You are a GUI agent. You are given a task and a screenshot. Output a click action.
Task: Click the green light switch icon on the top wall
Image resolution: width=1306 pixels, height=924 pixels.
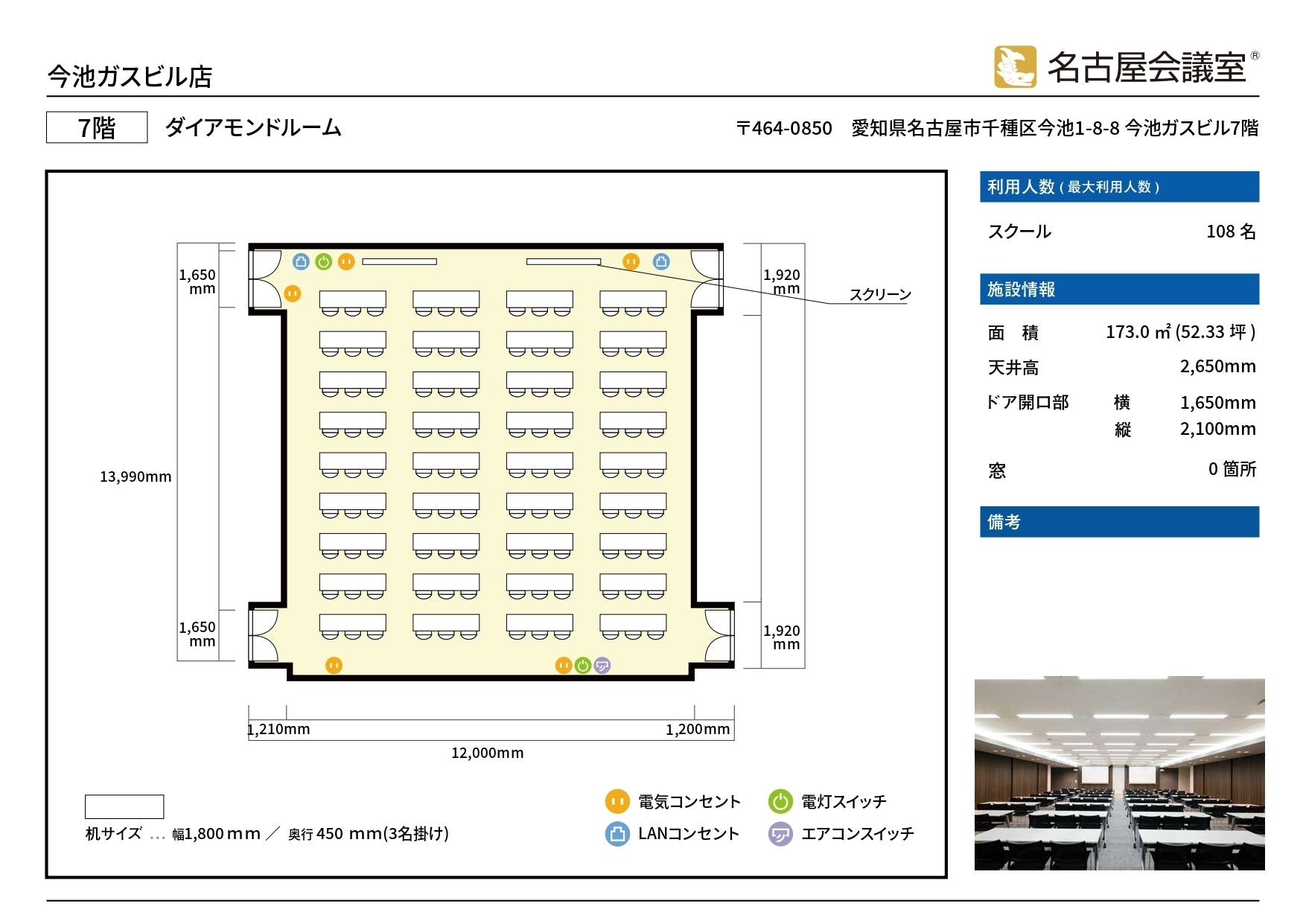point(323,261)
